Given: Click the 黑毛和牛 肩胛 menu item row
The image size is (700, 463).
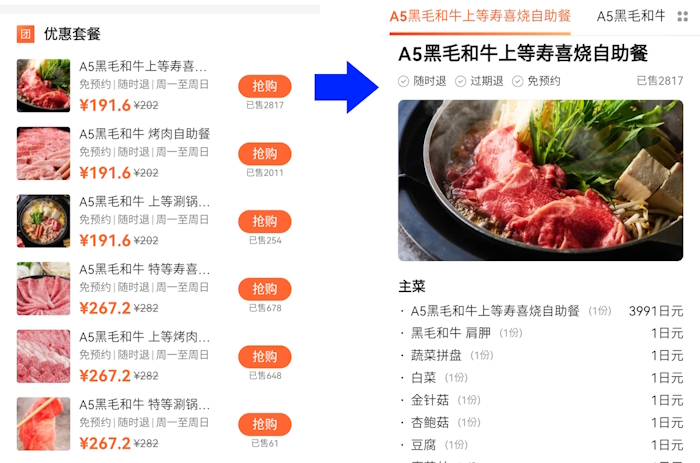Looking at the screenshot, I should 540,333.
